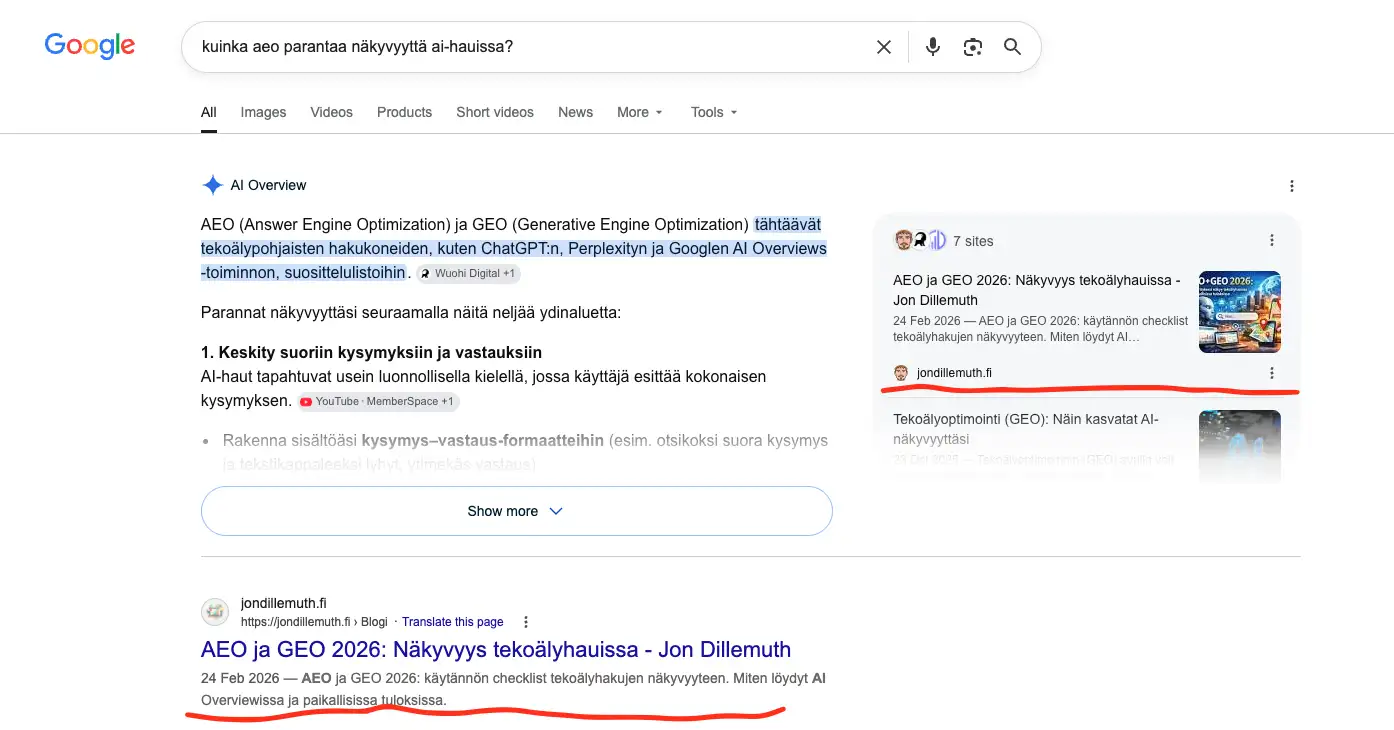Click Translate this page link
The image size is (1394, 730).
coord(452,621)
